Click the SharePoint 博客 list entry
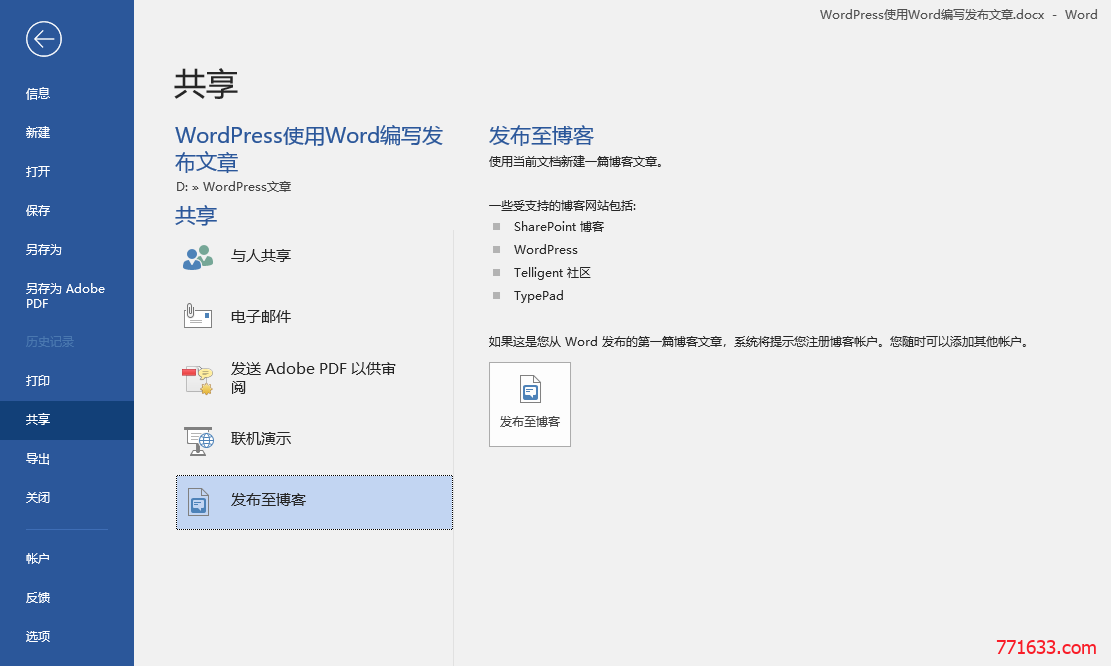 pos(559,227)
